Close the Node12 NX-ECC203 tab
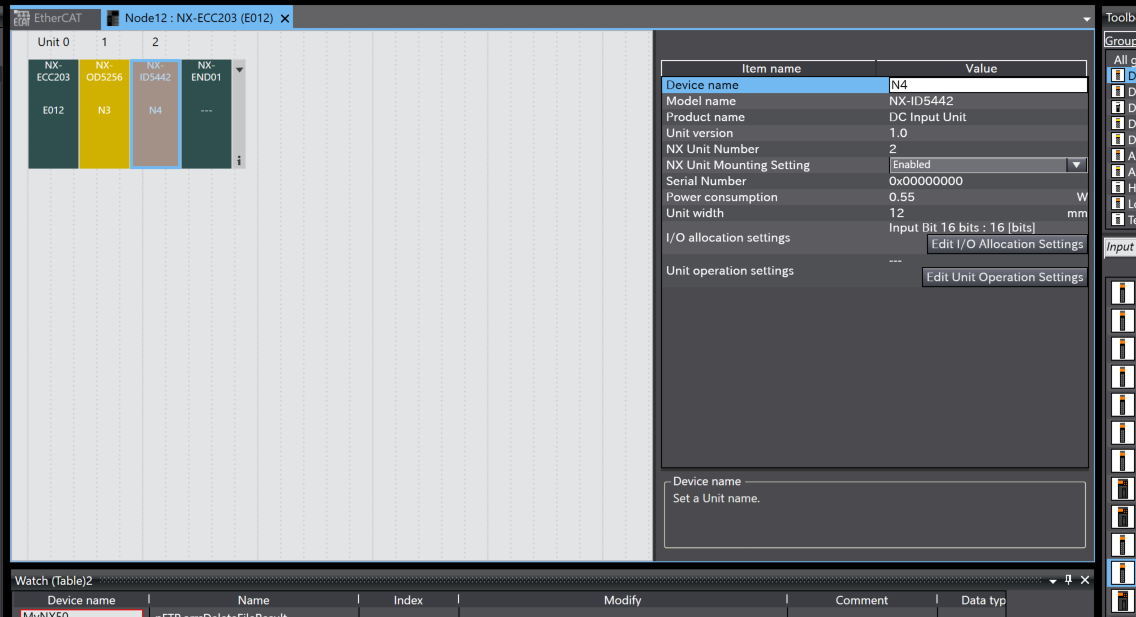The height and width of the screenshot is (617, 1136). click(x=285, y=18)
